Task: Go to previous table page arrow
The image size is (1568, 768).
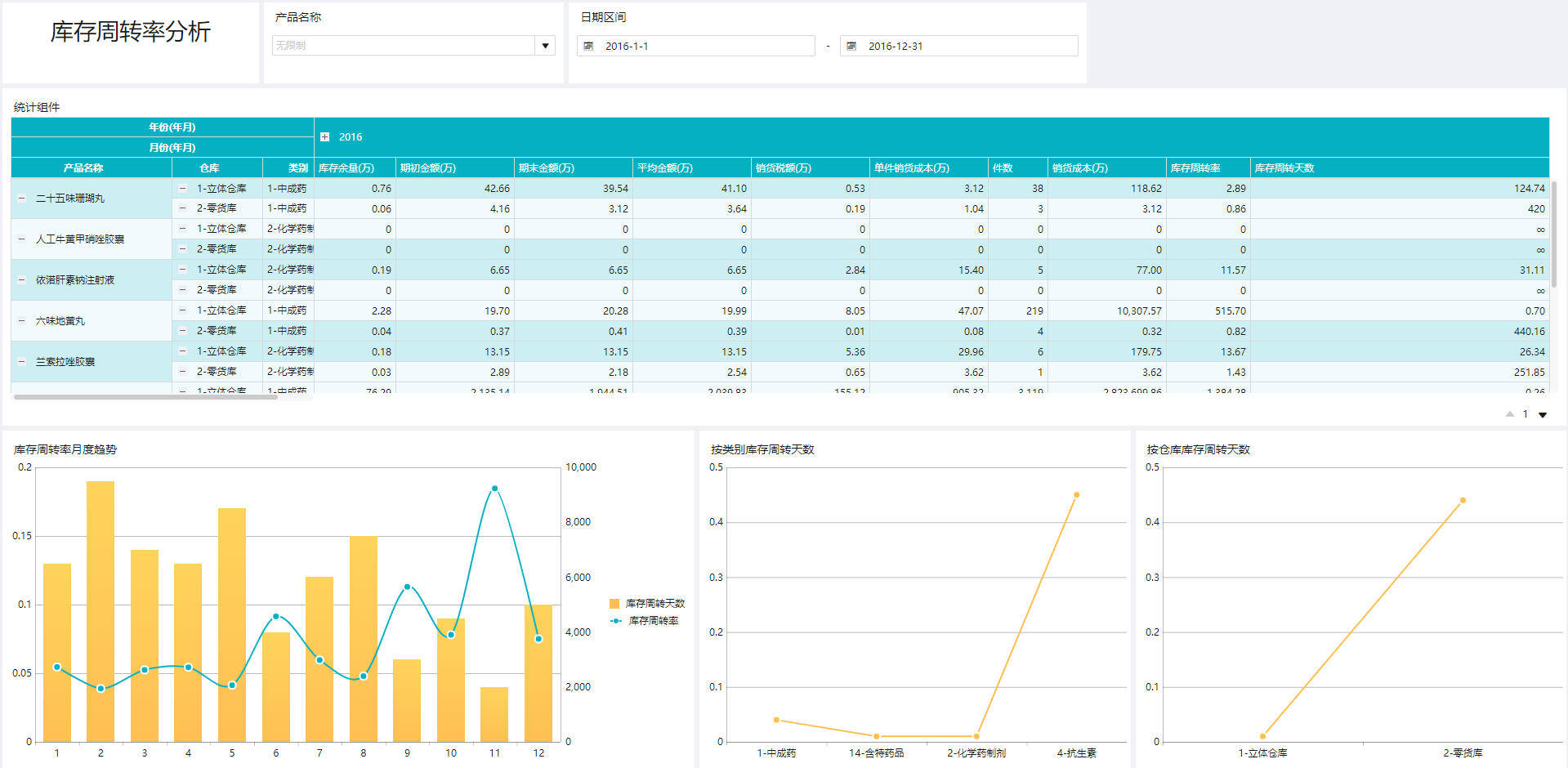Action: pyautogui.click(x=1510, y=414)
